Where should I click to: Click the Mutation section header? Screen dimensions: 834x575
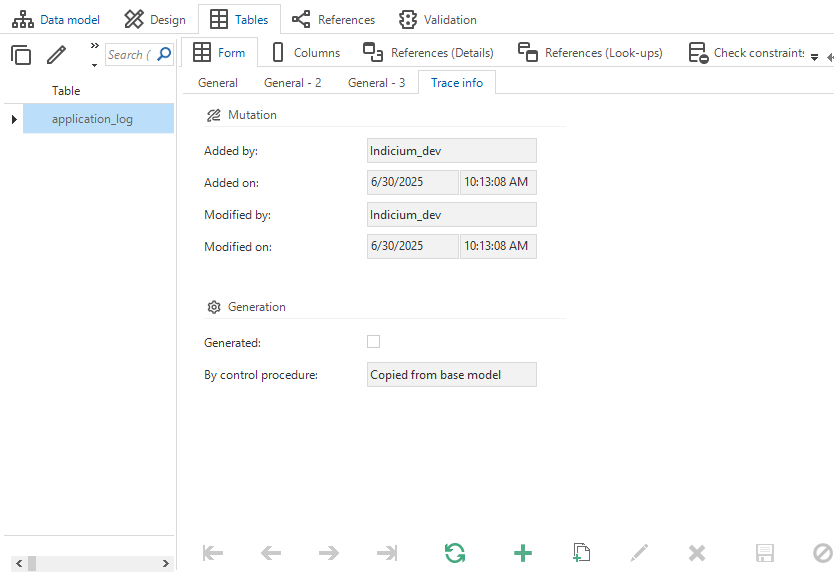242,115
